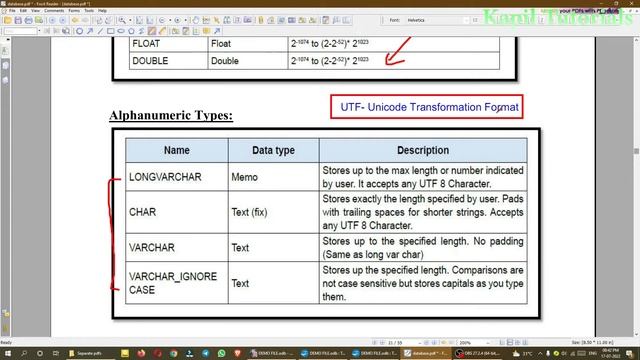
Task: Open Brave browser from the taskbar
Action: (x=238, y=353)
